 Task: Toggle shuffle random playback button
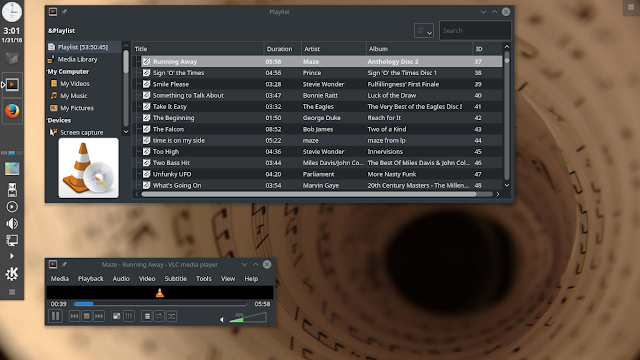(x=172, y=316)
